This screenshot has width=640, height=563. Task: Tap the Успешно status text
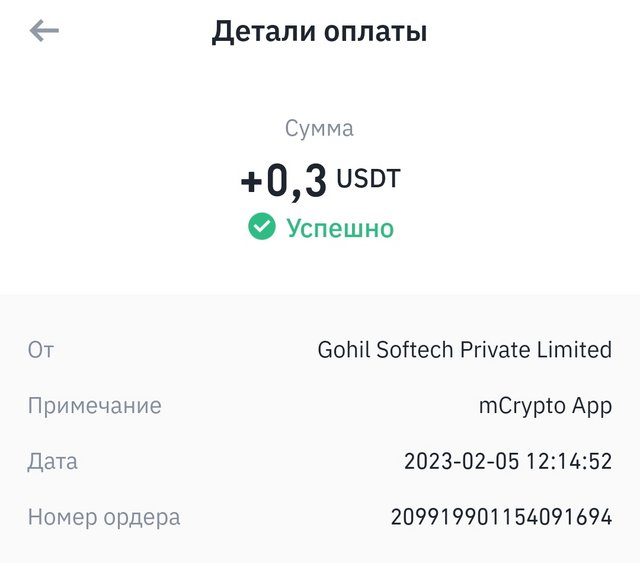pos(340,228)
